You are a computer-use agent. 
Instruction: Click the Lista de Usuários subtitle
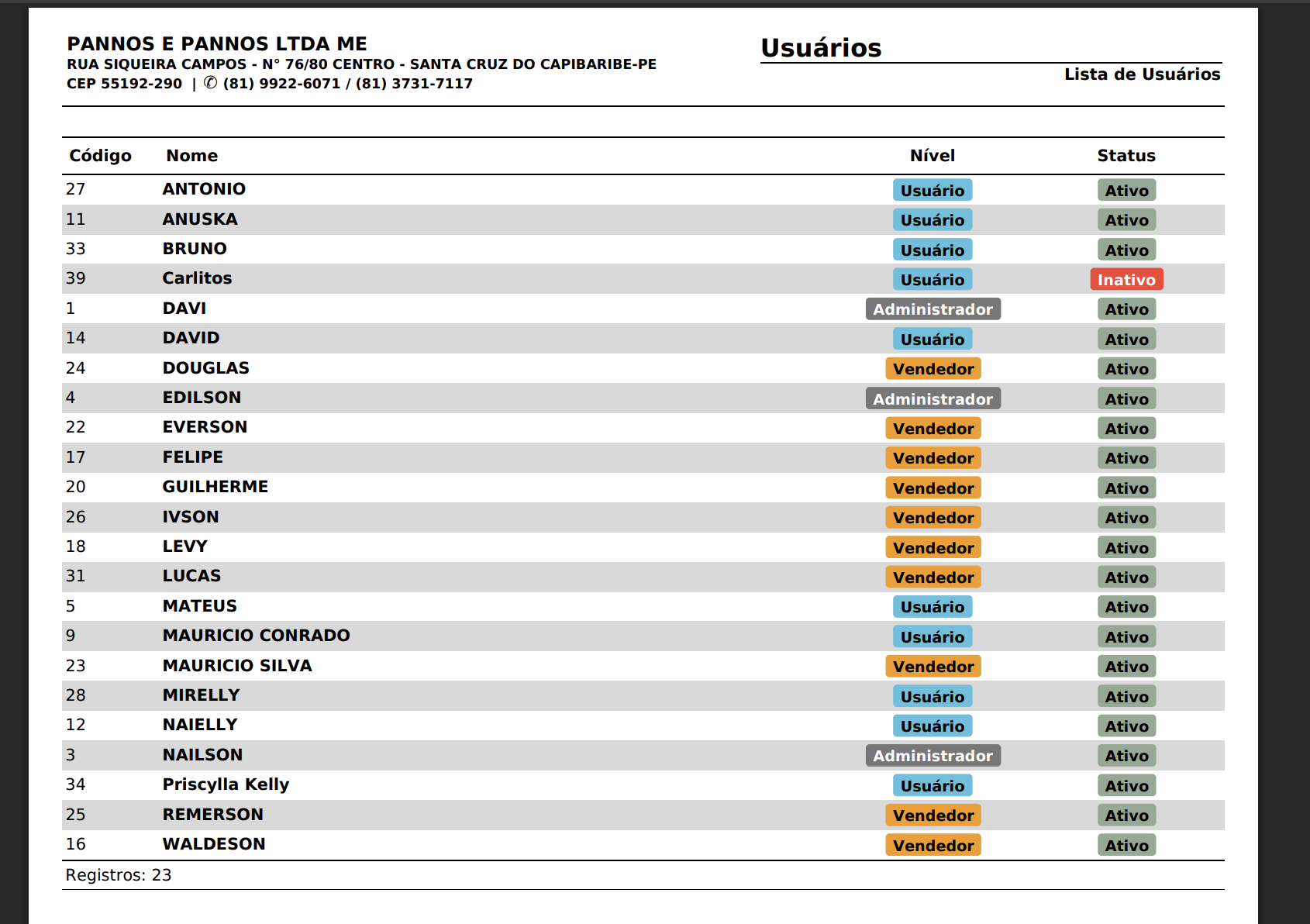click(1141, 74)
